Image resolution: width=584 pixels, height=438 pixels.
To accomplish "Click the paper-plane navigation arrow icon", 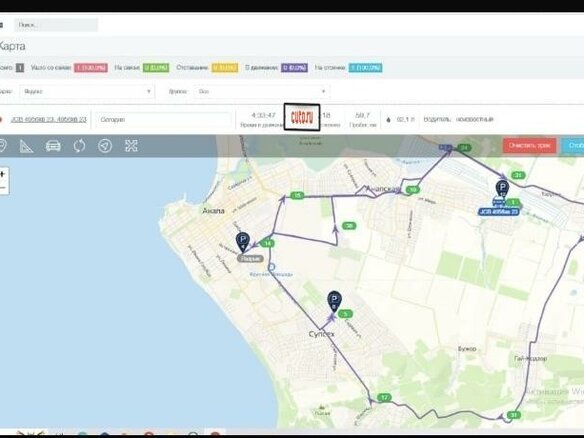I will click(x=105, y=146).
